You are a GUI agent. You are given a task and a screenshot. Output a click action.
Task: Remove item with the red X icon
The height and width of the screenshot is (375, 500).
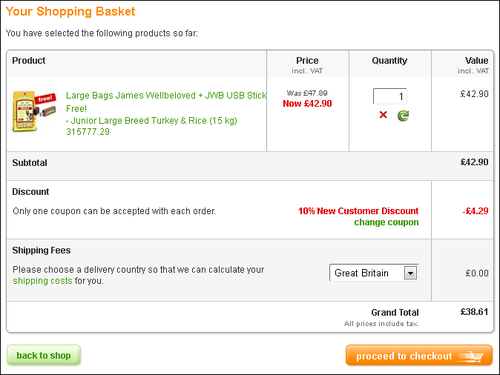pos(383,115)
